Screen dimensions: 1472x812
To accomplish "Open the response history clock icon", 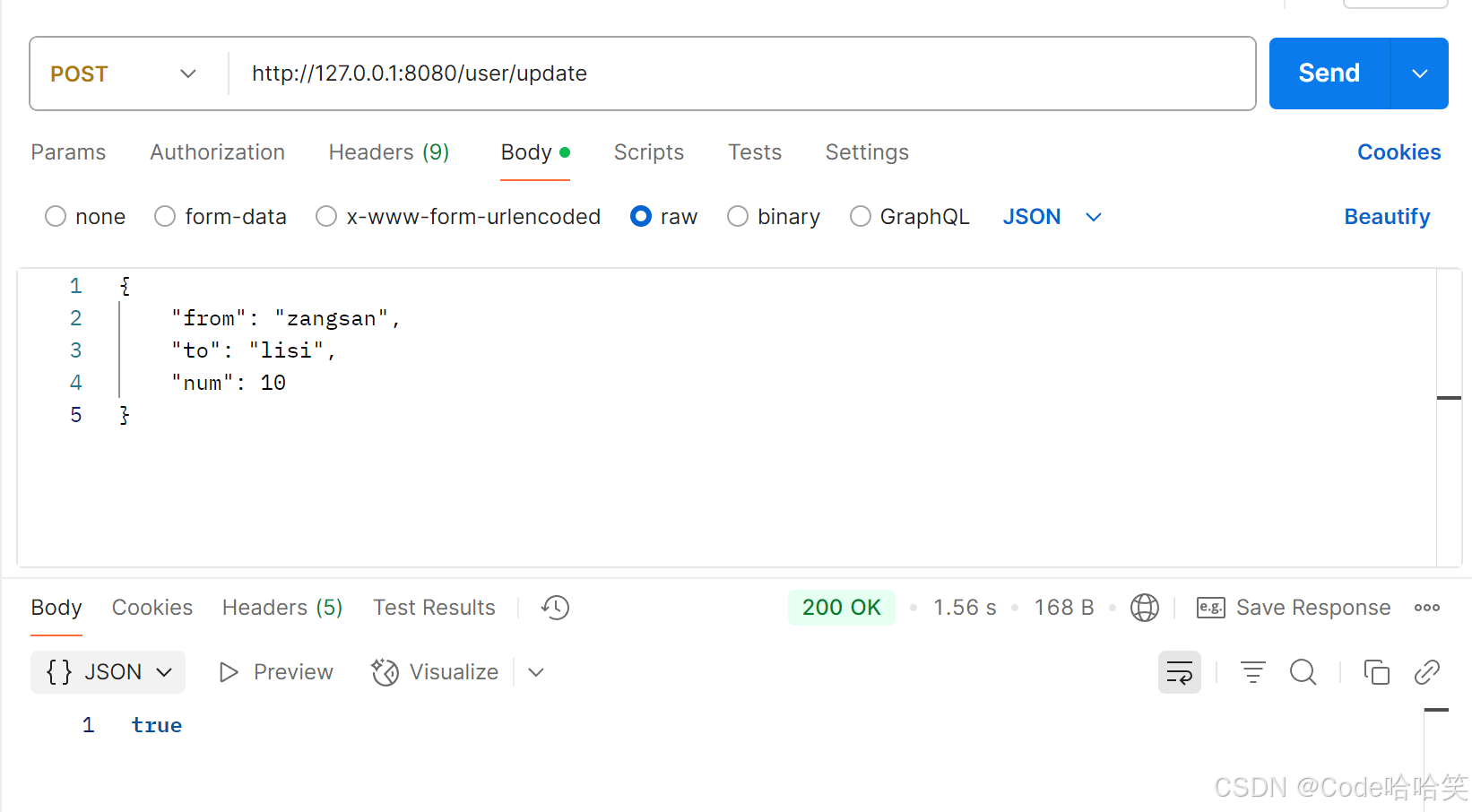I will point(555,608).
